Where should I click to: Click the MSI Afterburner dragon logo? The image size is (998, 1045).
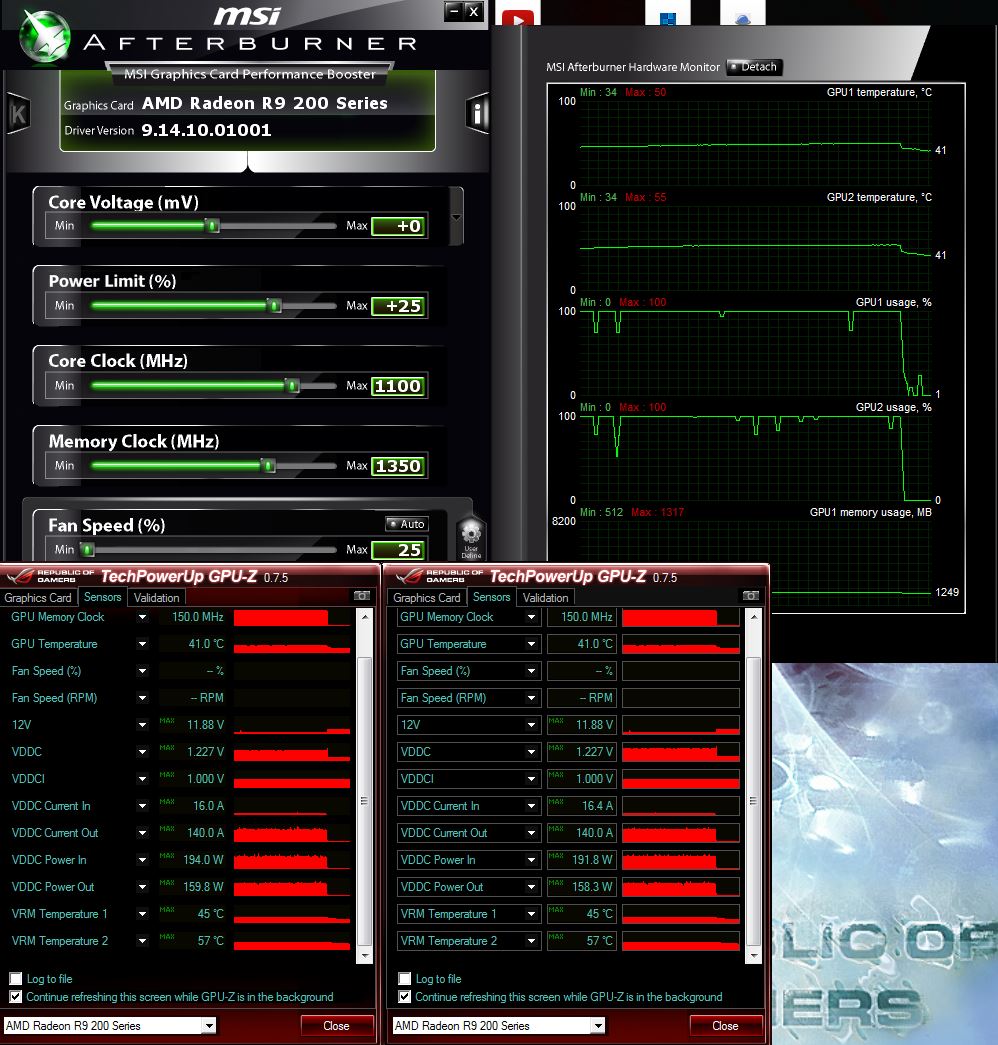point(44,37)
